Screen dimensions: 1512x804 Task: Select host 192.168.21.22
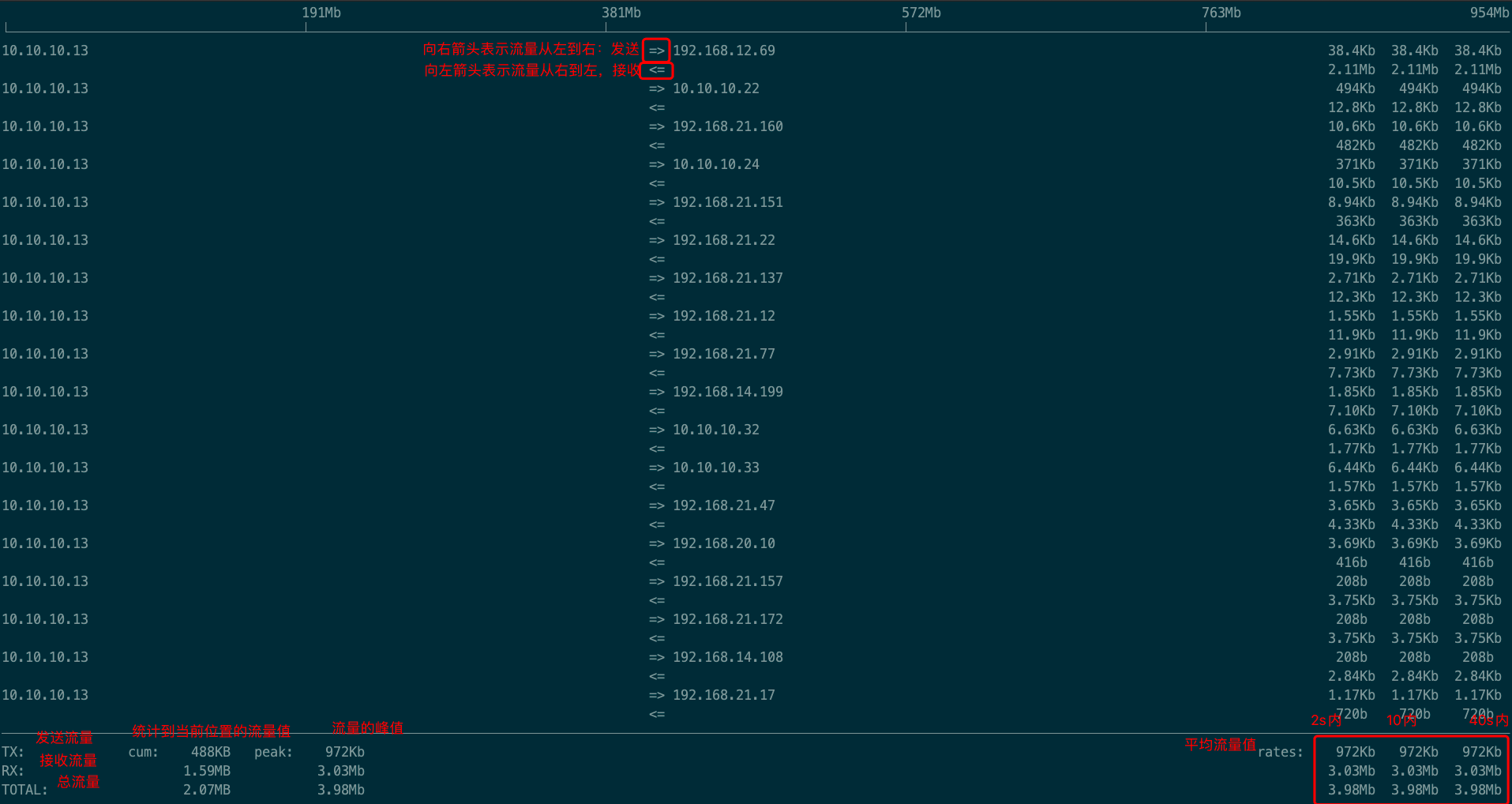click(723, 240)
